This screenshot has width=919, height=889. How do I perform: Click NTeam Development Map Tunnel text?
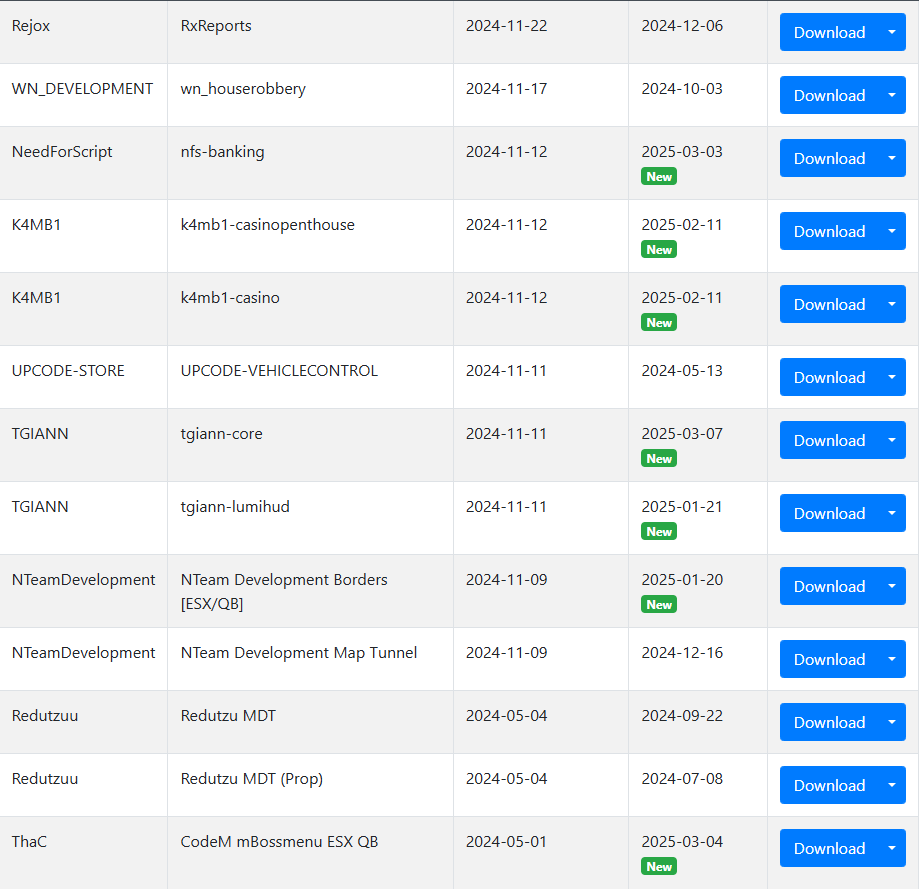point(299,652)
